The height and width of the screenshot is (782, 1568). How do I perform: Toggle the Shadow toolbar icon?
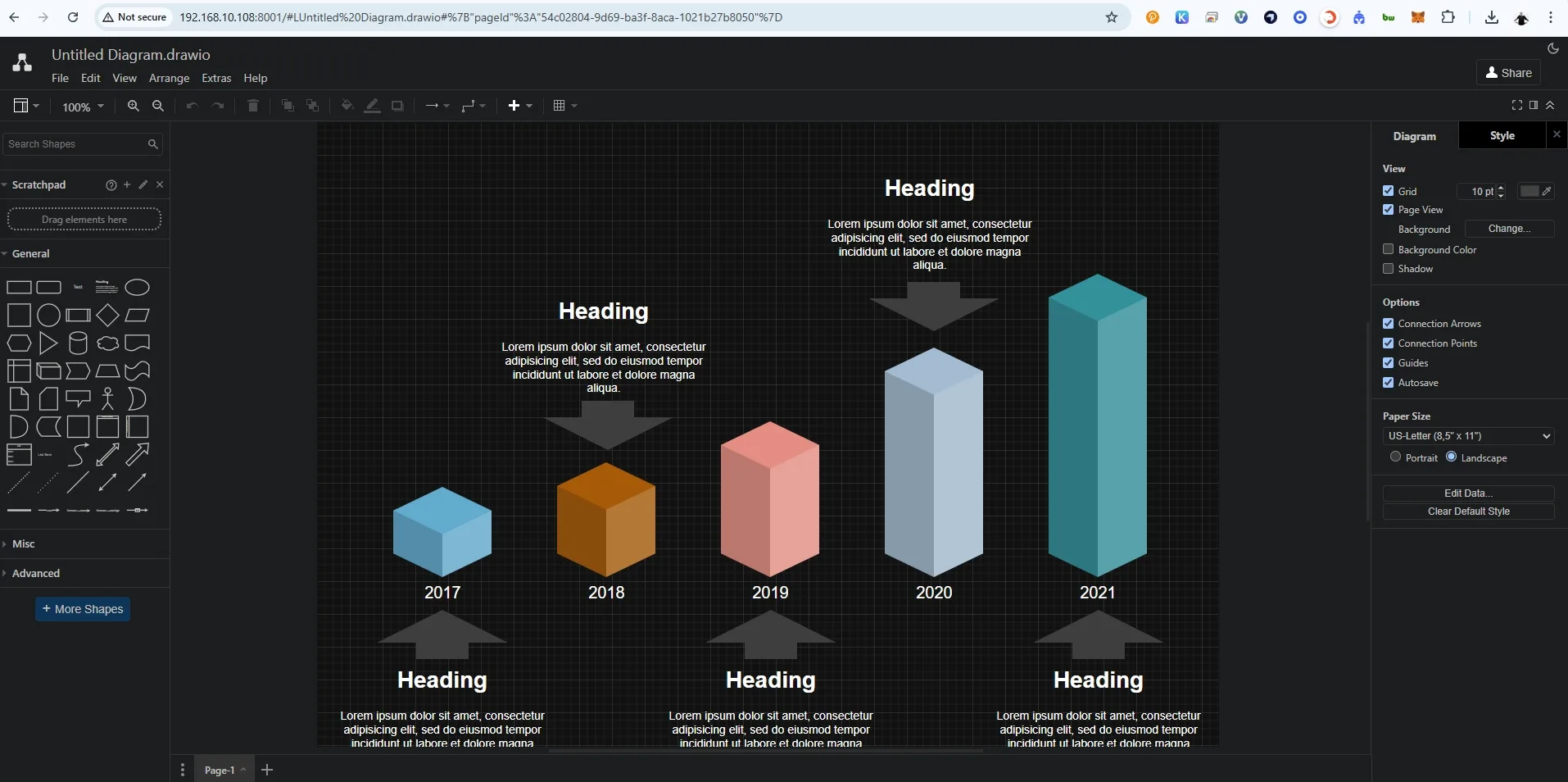397,106
